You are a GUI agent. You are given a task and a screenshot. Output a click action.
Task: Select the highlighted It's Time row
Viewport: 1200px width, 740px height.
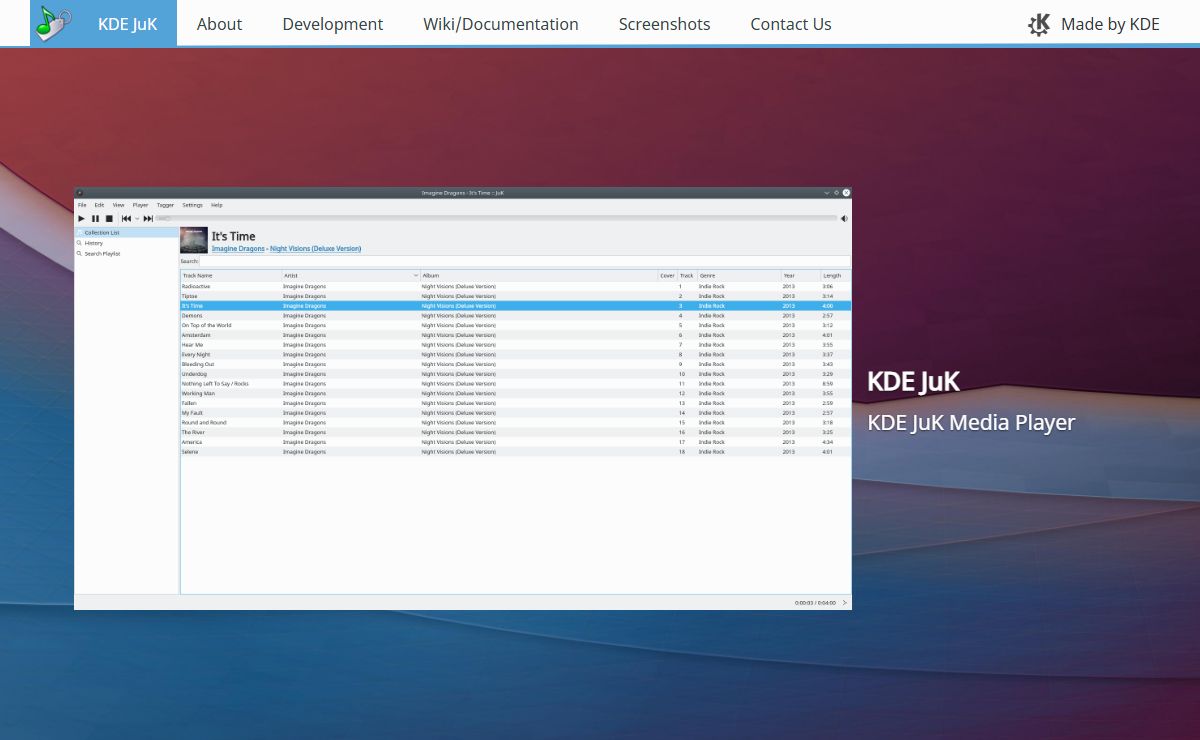pyautogui.click(x=516, y=306)
